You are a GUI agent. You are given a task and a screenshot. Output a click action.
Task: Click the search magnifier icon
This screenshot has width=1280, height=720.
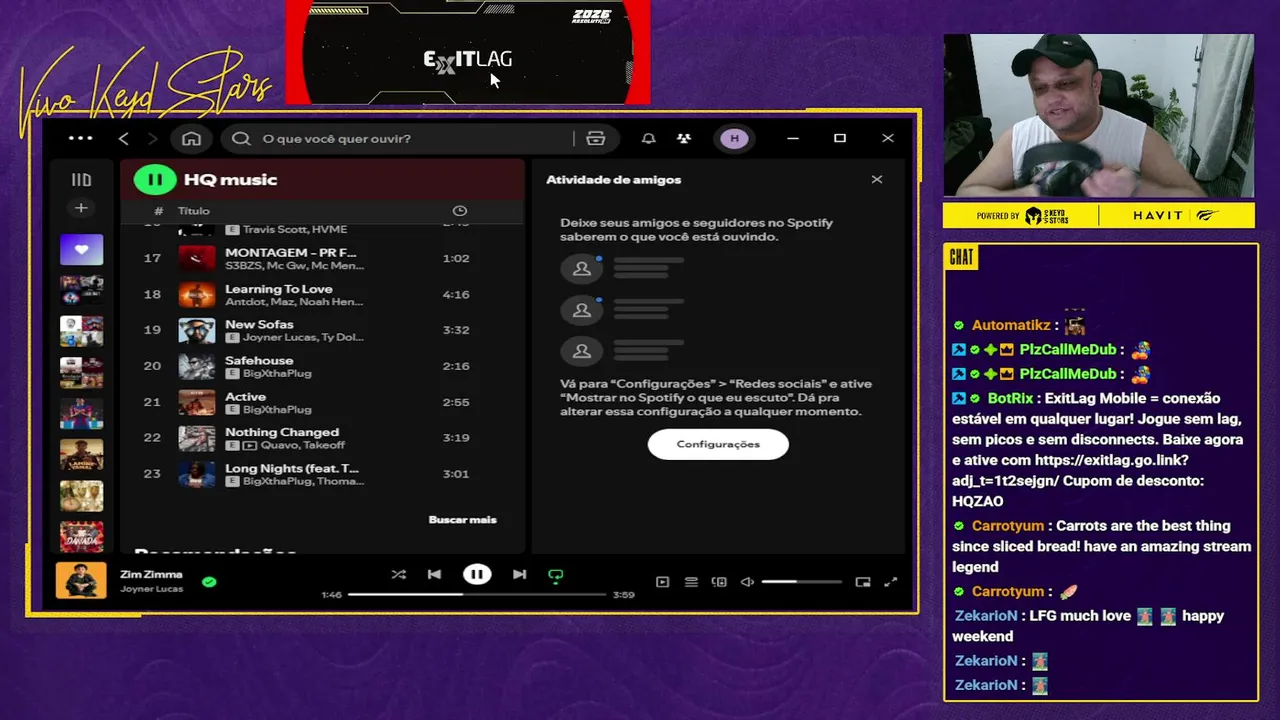pyautogui.click(x=241, y=138)
